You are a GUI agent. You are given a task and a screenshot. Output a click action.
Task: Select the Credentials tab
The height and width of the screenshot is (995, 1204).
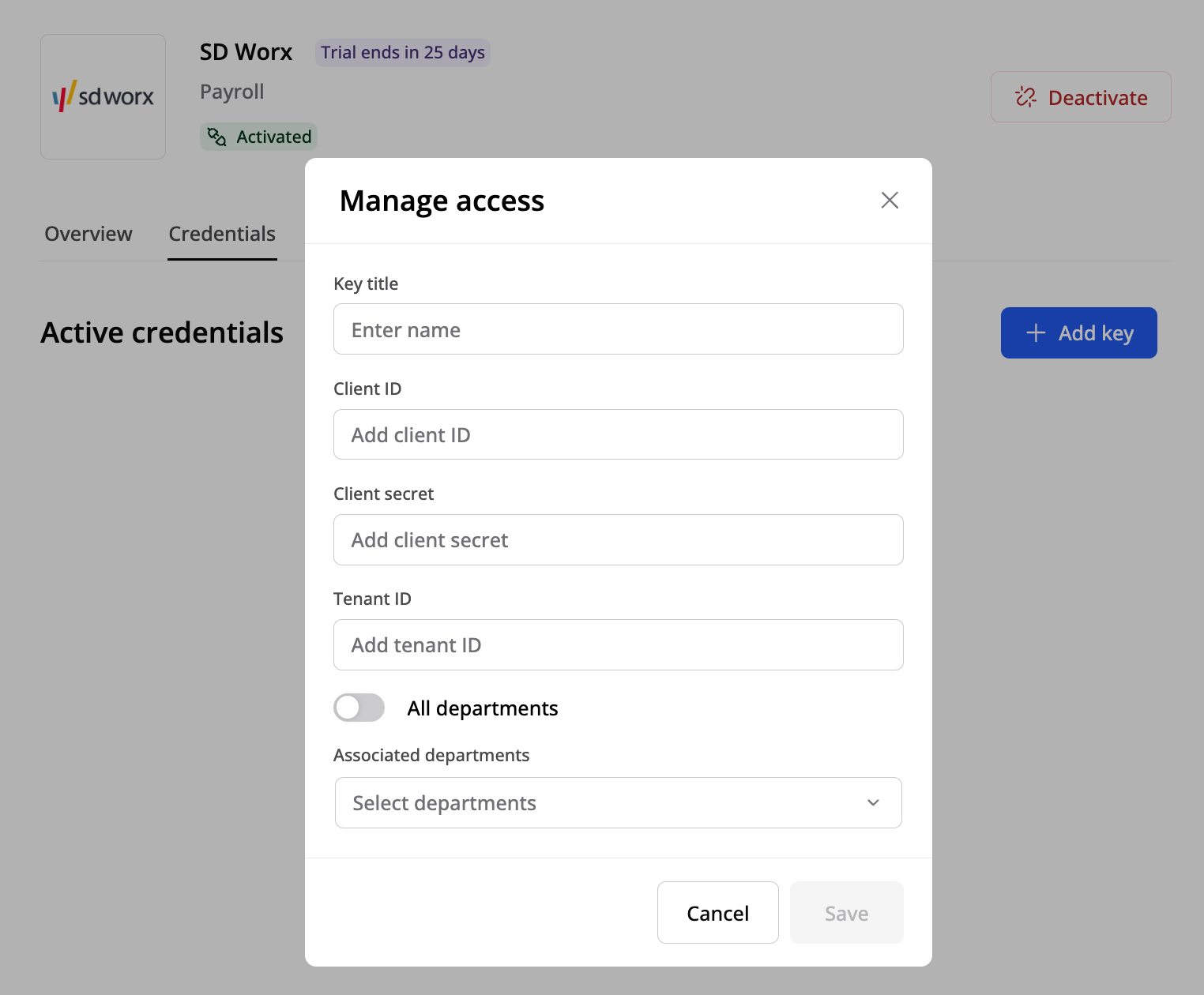click(222, 234)
